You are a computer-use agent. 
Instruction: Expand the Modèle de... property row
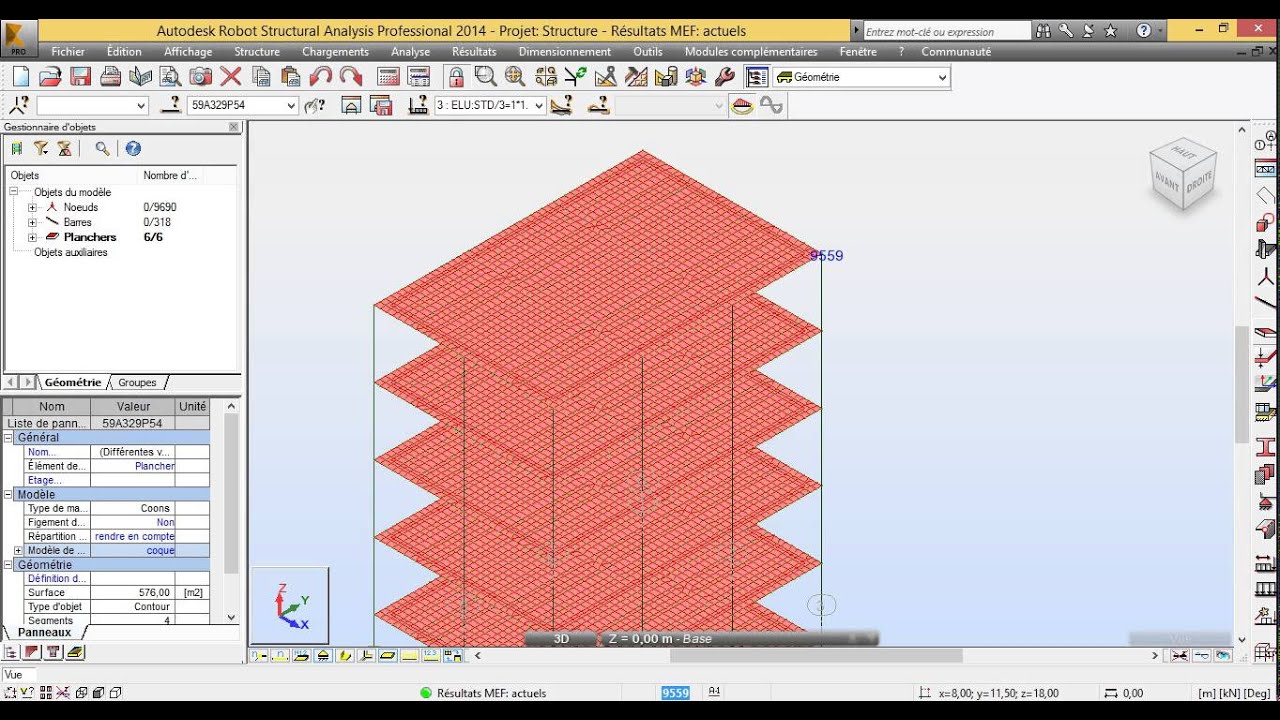tap(18, 550)
